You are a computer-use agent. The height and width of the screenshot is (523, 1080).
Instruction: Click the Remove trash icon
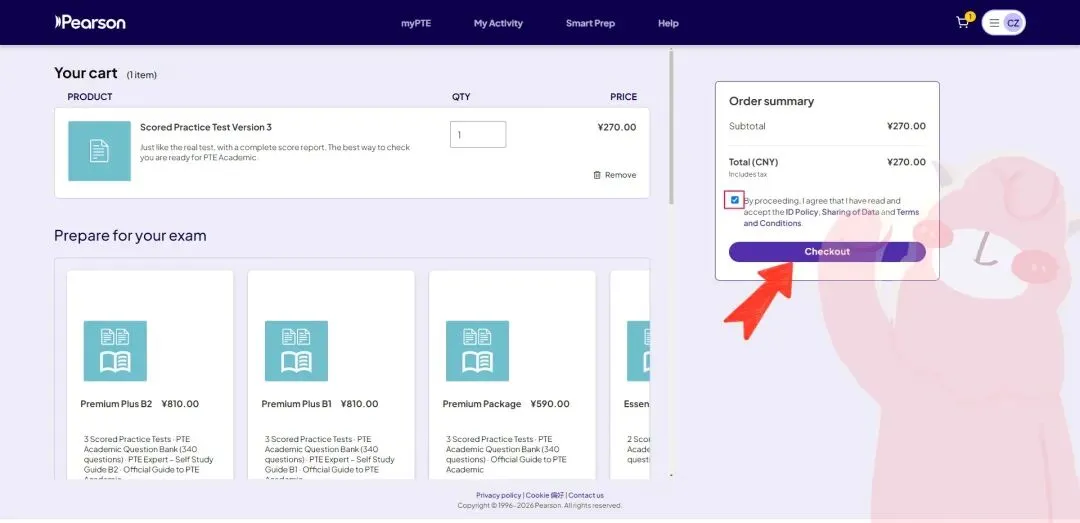pos(596,175)
